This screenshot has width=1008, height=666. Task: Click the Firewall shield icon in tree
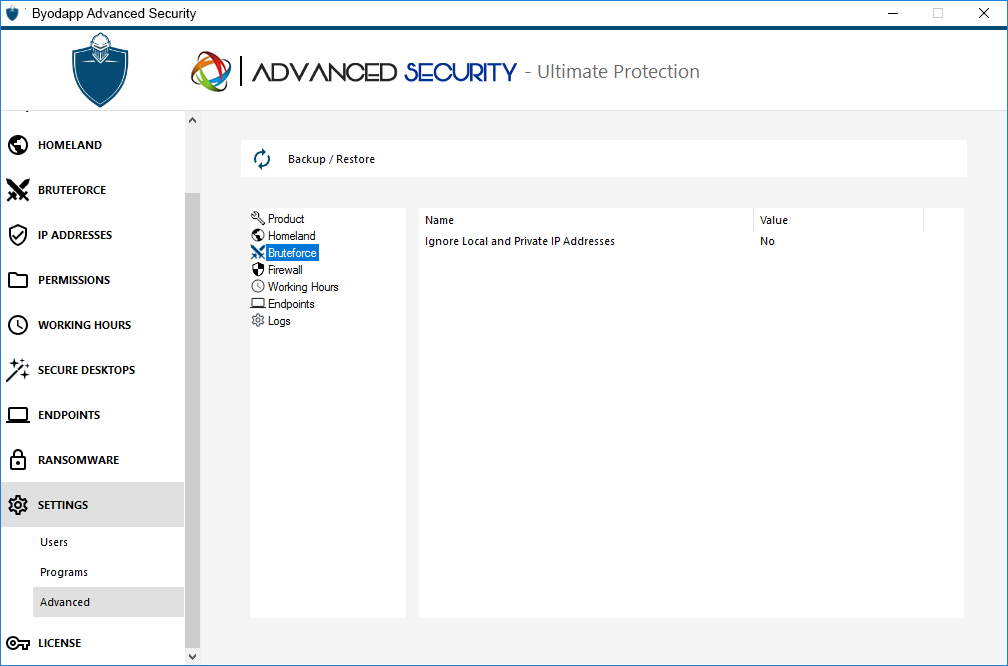coord(258,269)
